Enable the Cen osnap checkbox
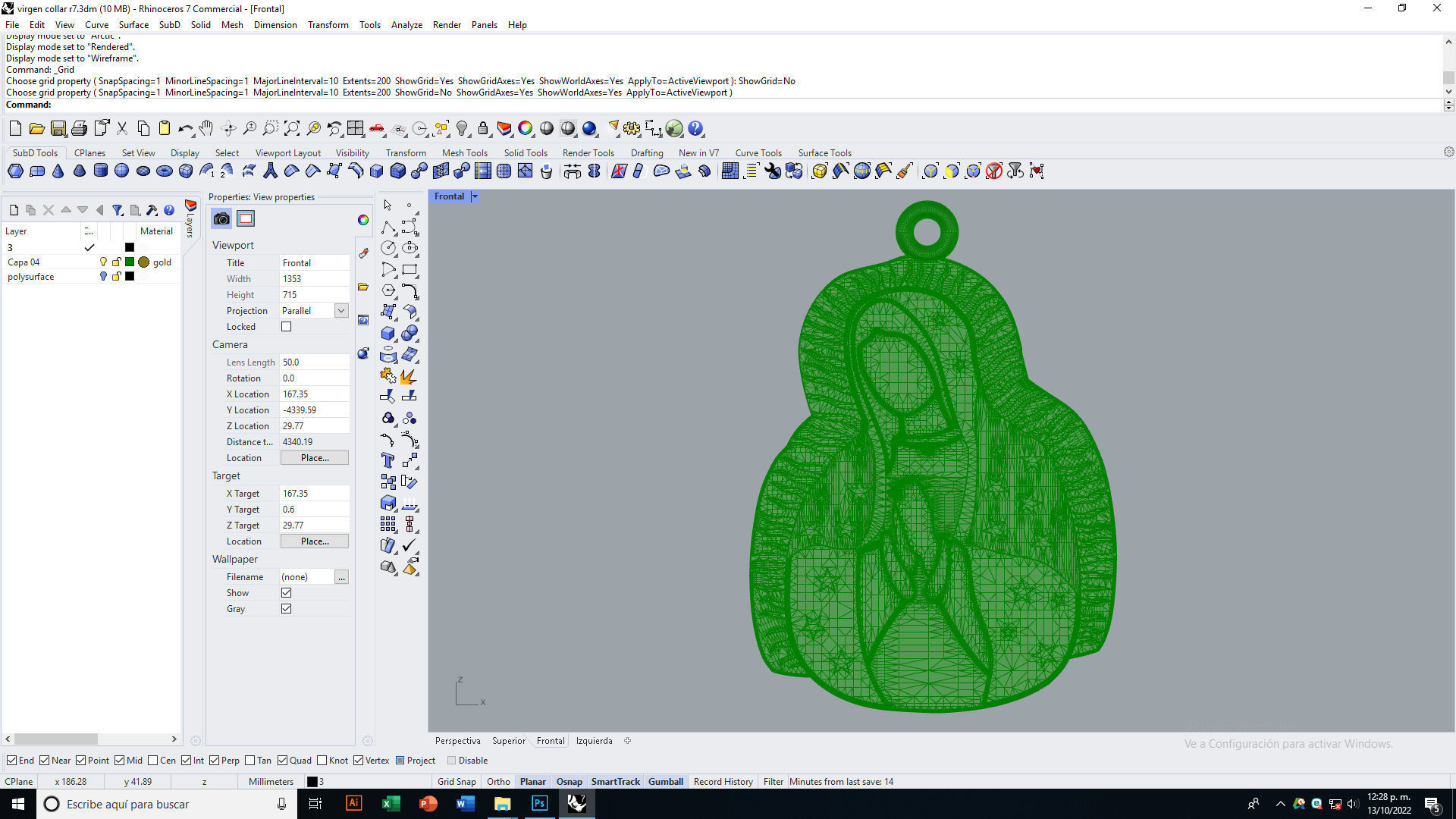Image resolution: width=1456 pixels, height=819 pixels. [x=153, y=761]
